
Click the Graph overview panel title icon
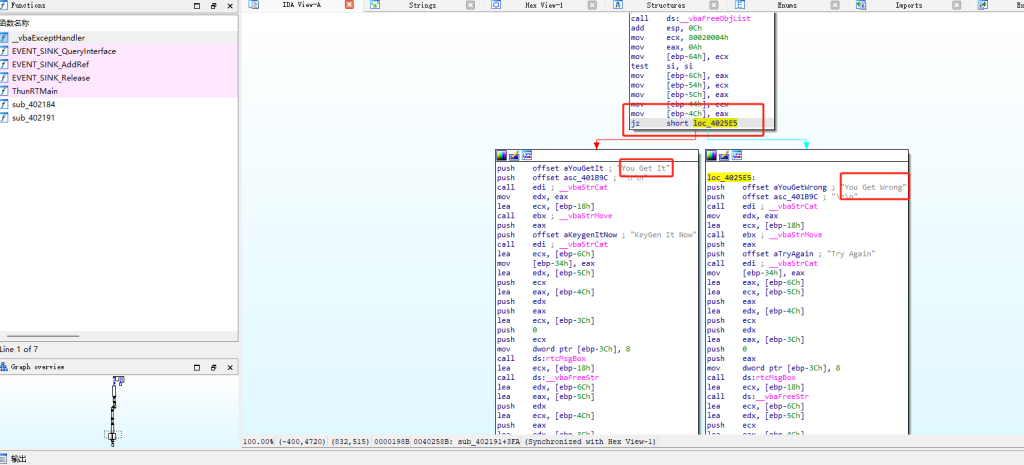3,367
